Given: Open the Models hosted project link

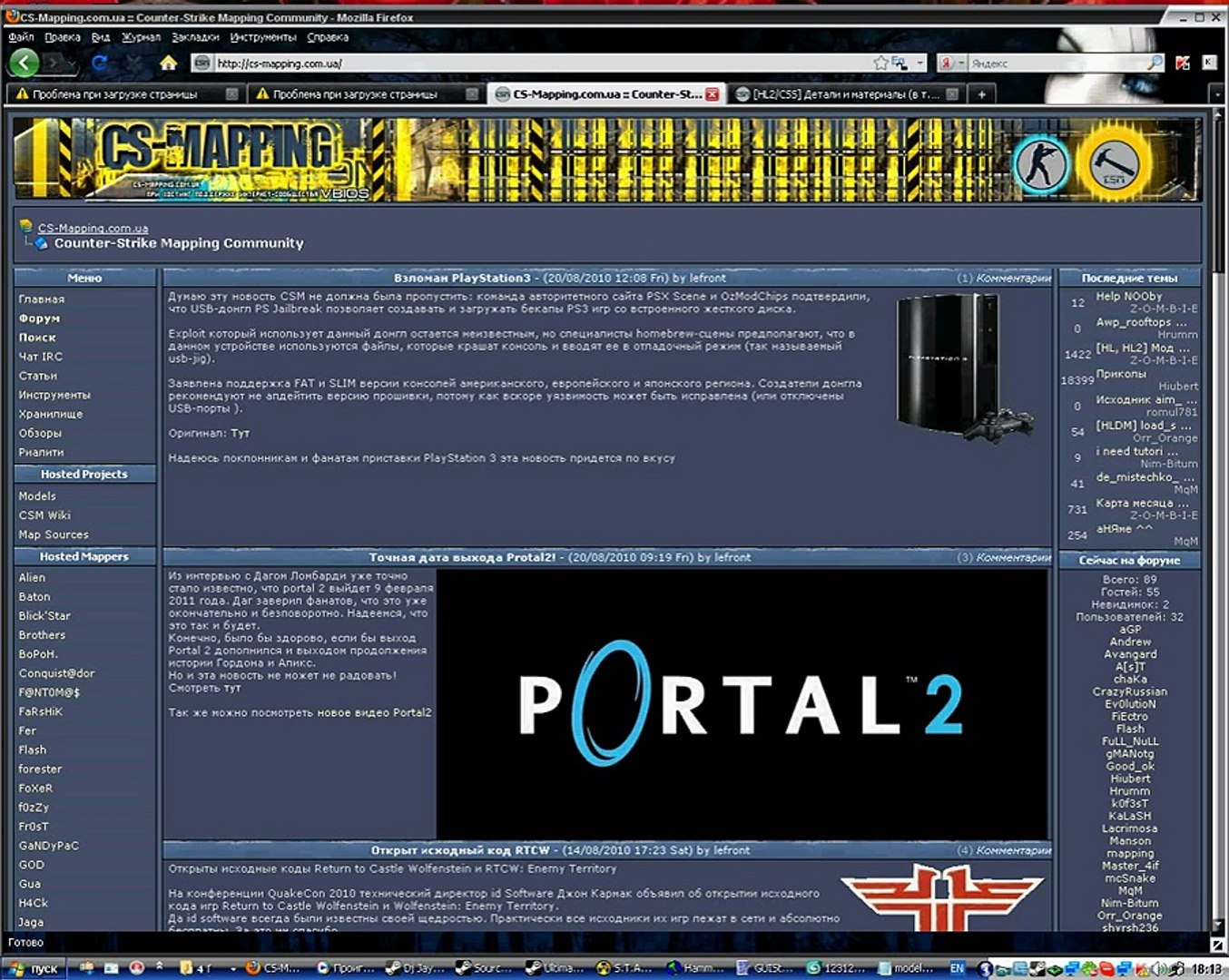Looking at the screenshot, I should point(37,496).
